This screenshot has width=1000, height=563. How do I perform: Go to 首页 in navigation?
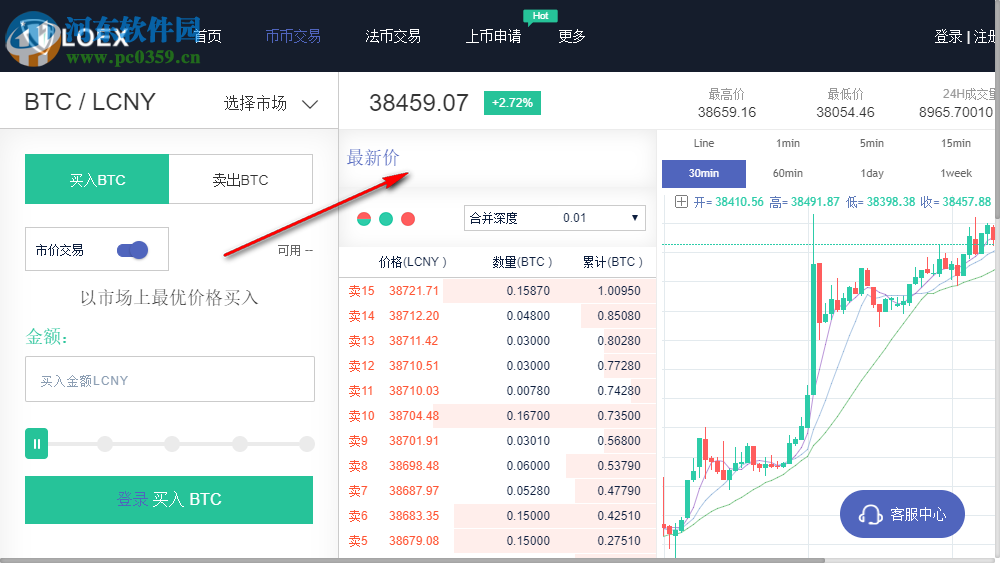(208, 36)
